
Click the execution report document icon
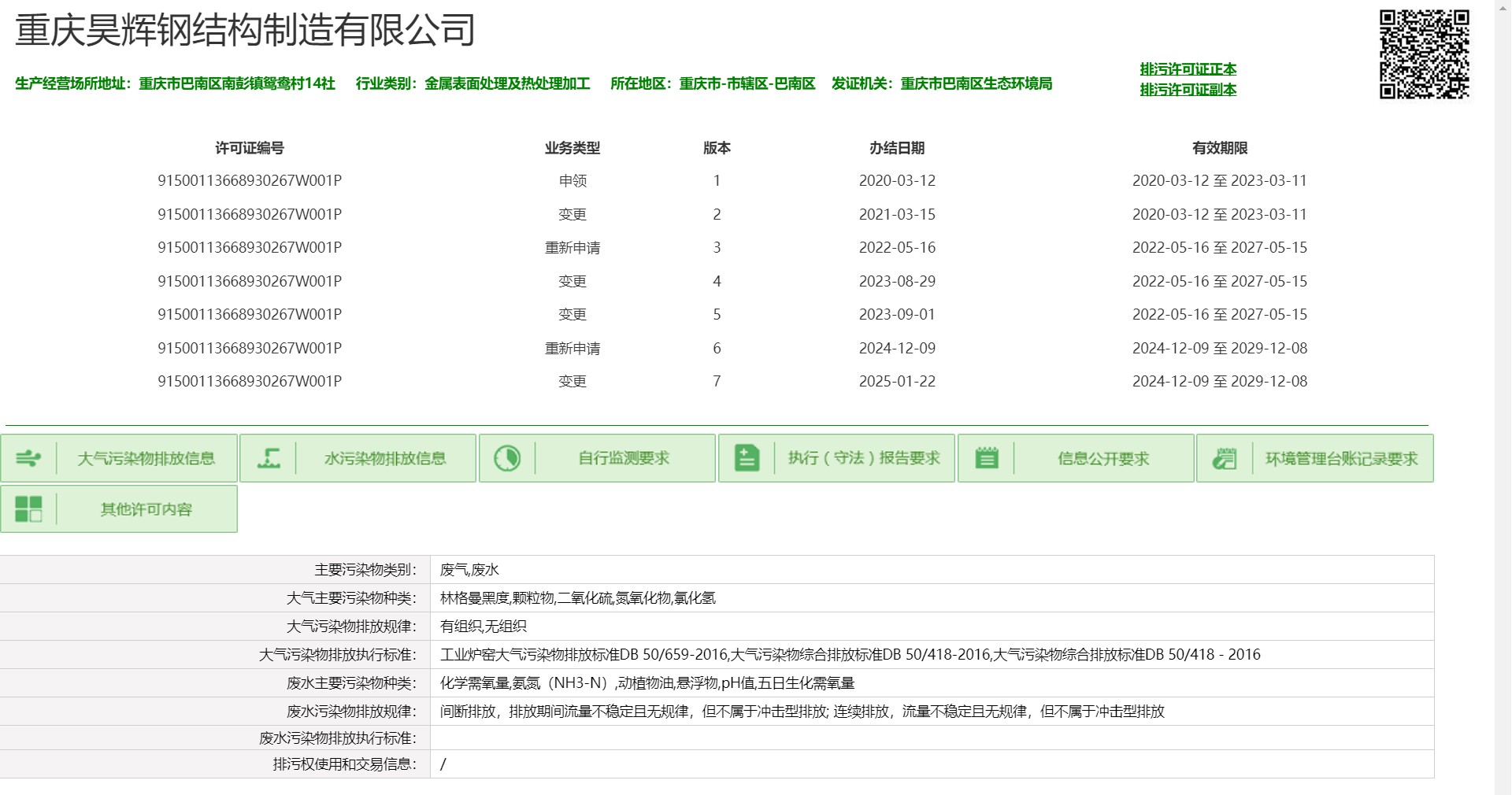(x=747, y=458)
